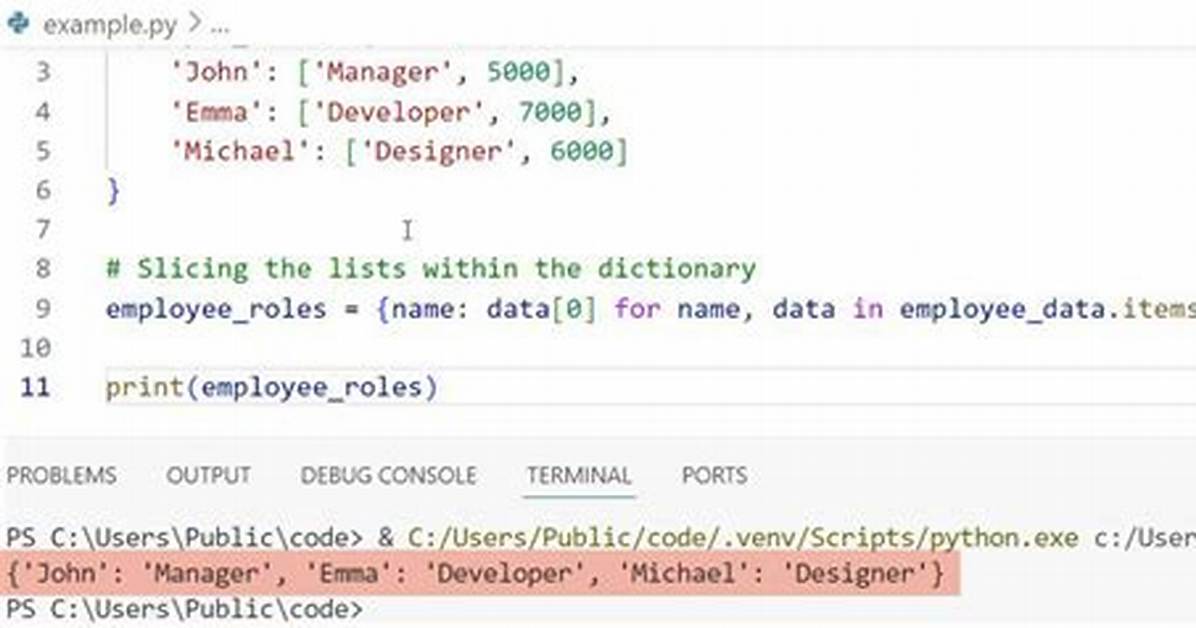This screenshot has height=628, width=1196.
Task: Click line number 3 in the gutter
Action: coord(43,72)
